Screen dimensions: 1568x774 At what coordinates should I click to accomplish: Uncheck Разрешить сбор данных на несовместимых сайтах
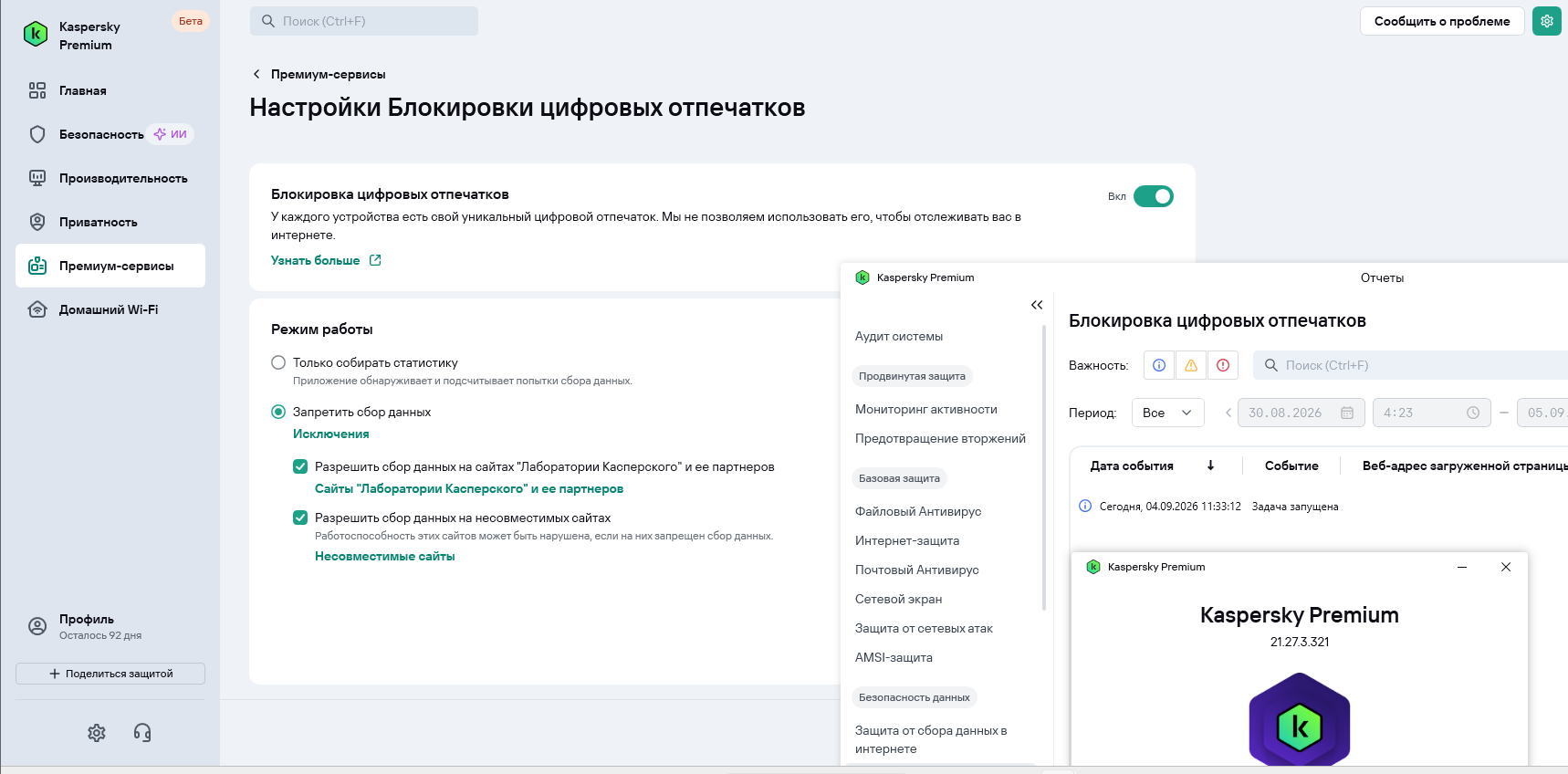click(x=300, y=518)
